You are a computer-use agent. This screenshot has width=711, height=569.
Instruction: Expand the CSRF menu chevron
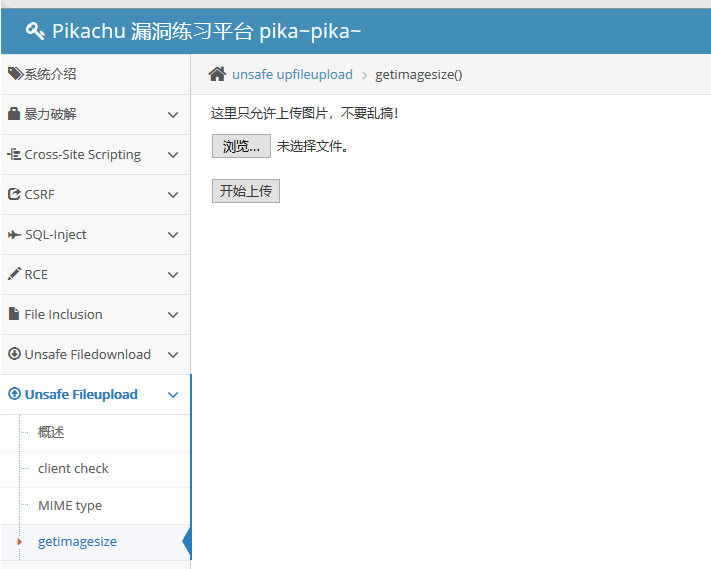coord(173,195)
